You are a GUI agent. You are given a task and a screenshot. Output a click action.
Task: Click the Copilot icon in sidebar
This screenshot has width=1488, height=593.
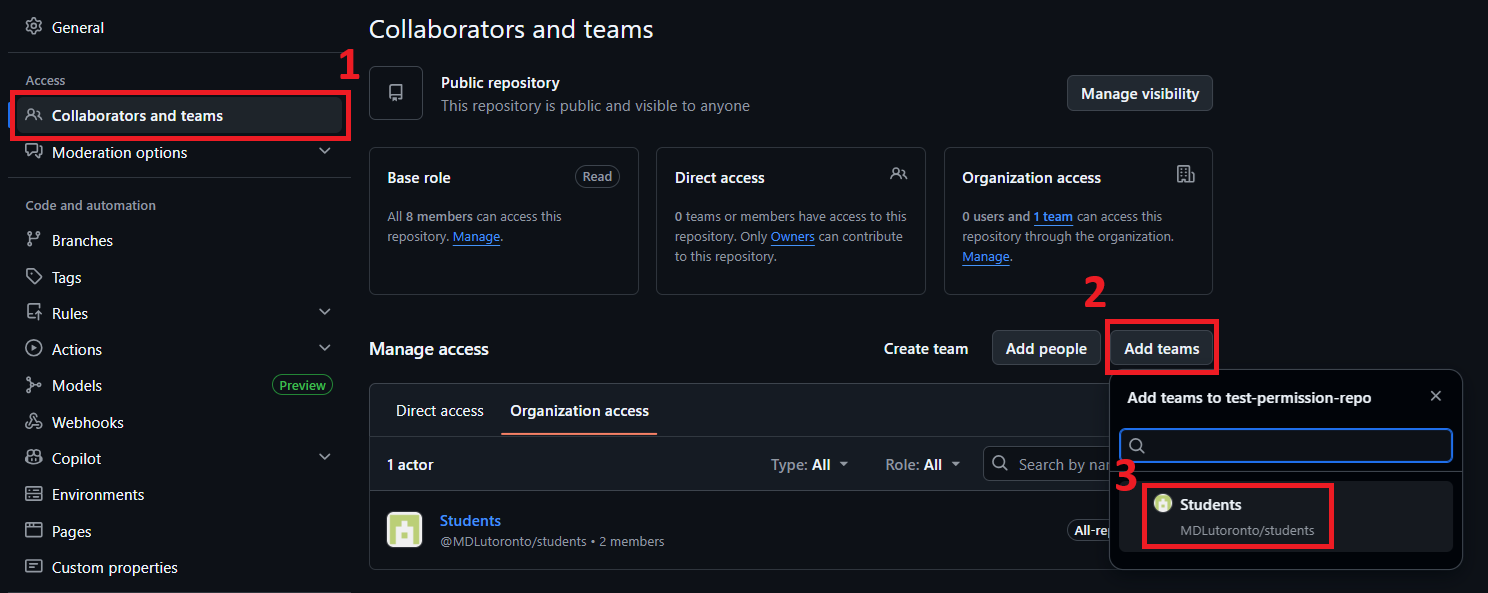[31, 457]
